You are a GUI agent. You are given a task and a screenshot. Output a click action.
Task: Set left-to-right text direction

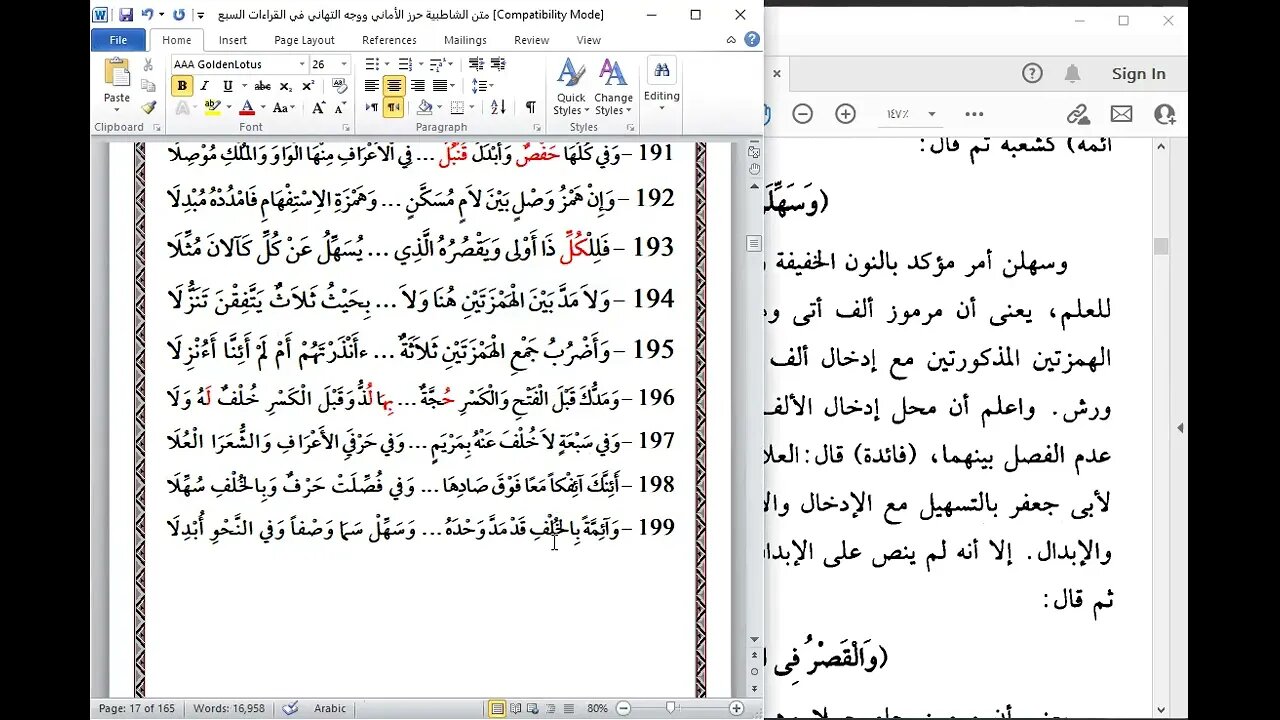[x=372, y=108]
